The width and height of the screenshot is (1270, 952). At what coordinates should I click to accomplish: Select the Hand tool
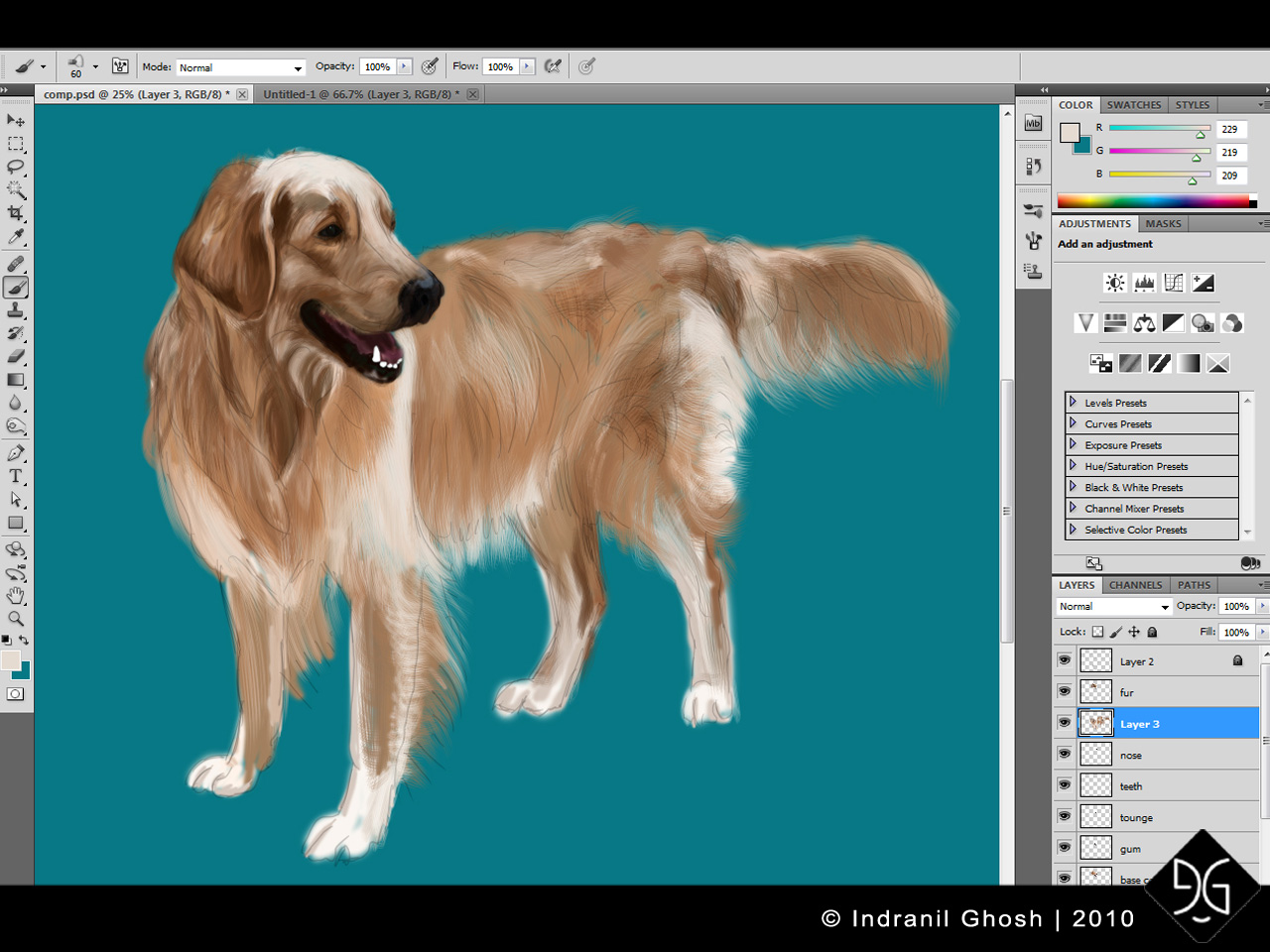pyautogui.click(x=14, y=595)
